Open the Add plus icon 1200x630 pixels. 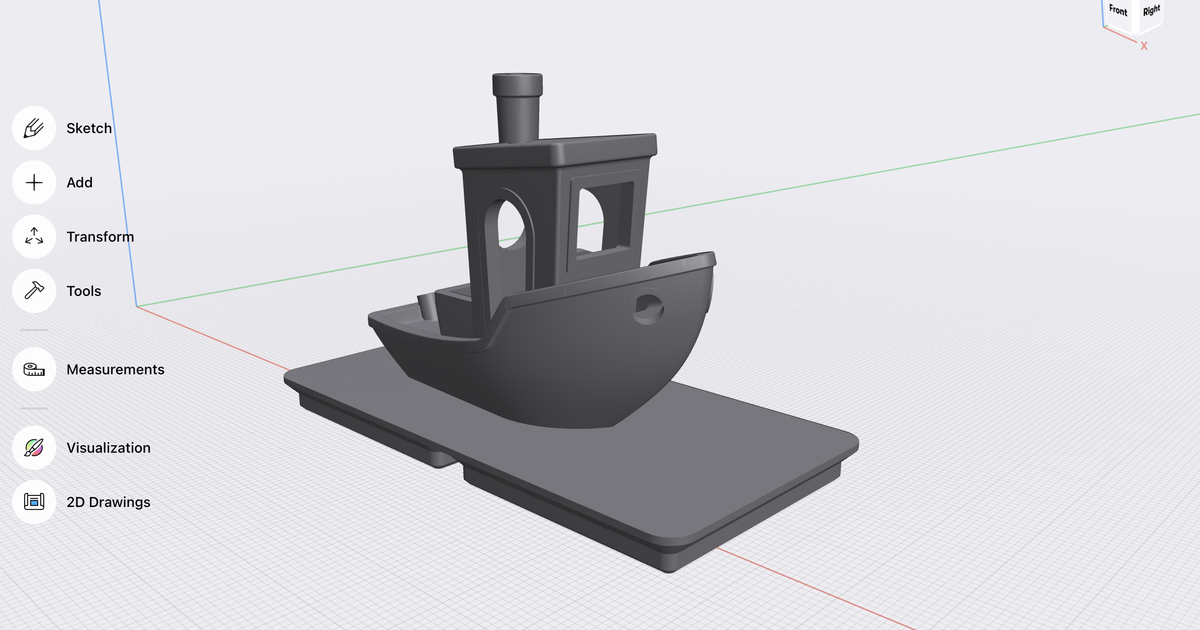point(34,182)
